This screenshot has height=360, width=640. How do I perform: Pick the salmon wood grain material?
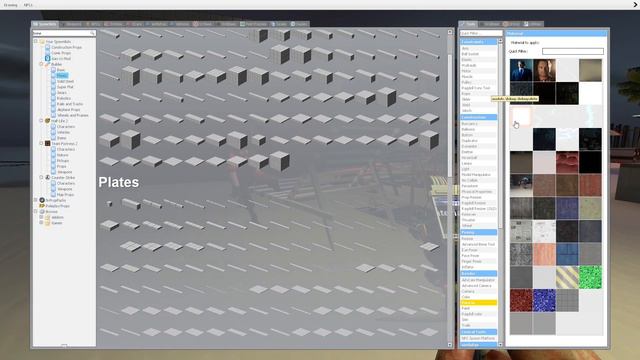[544, 254]
